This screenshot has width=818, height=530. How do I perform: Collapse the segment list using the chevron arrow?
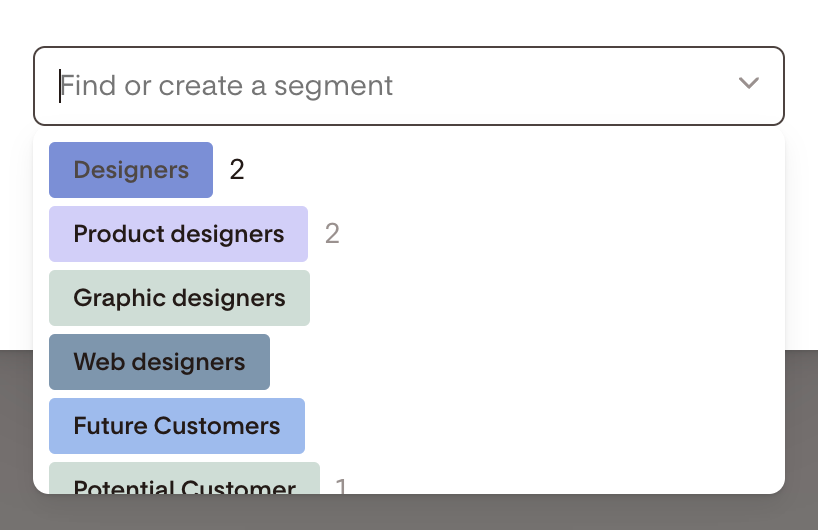pyautogui.click(x=749, y=84)
